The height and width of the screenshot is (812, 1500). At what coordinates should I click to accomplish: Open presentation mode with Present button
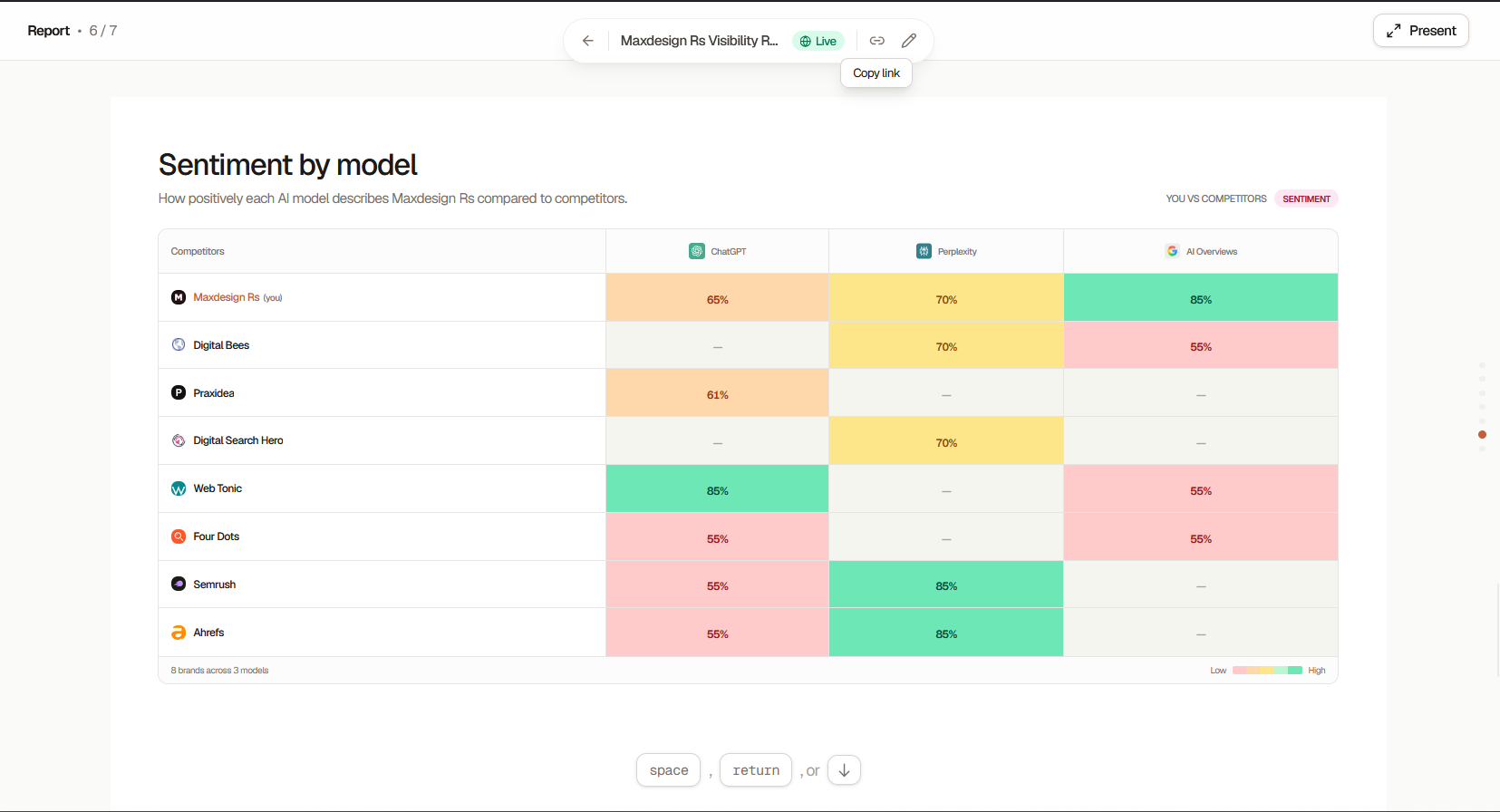tap(1420, 31)
